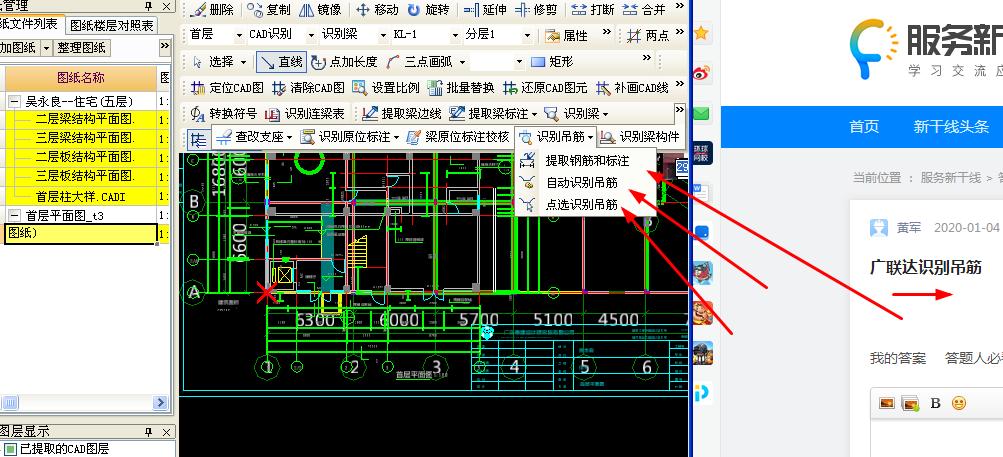Click the bold B editor button

pyautogui.click(x=935, y=403)
